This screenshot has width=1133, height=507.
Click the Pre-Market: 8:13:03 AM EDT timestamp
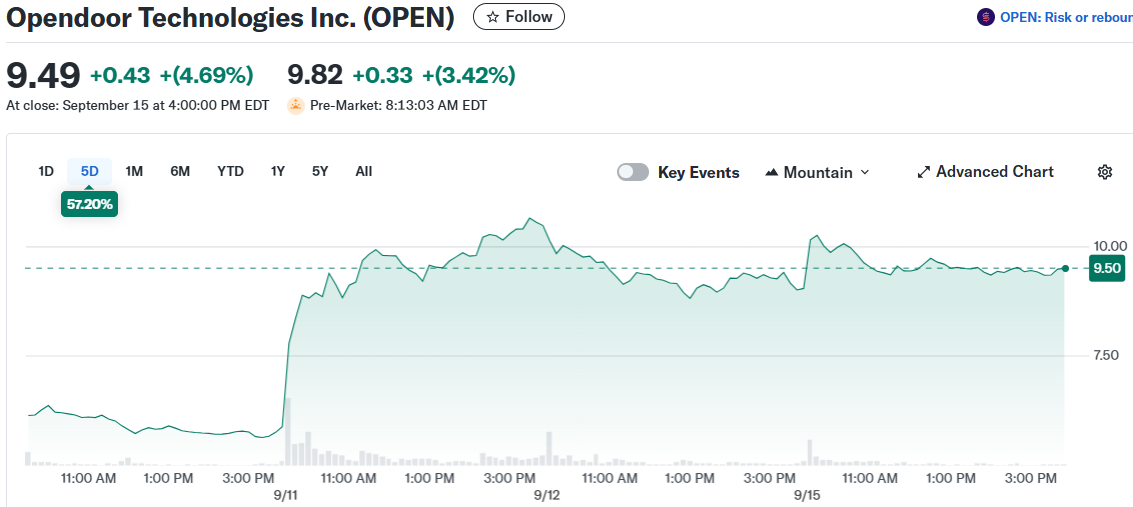pyautogui.click(x=398, y=105)
